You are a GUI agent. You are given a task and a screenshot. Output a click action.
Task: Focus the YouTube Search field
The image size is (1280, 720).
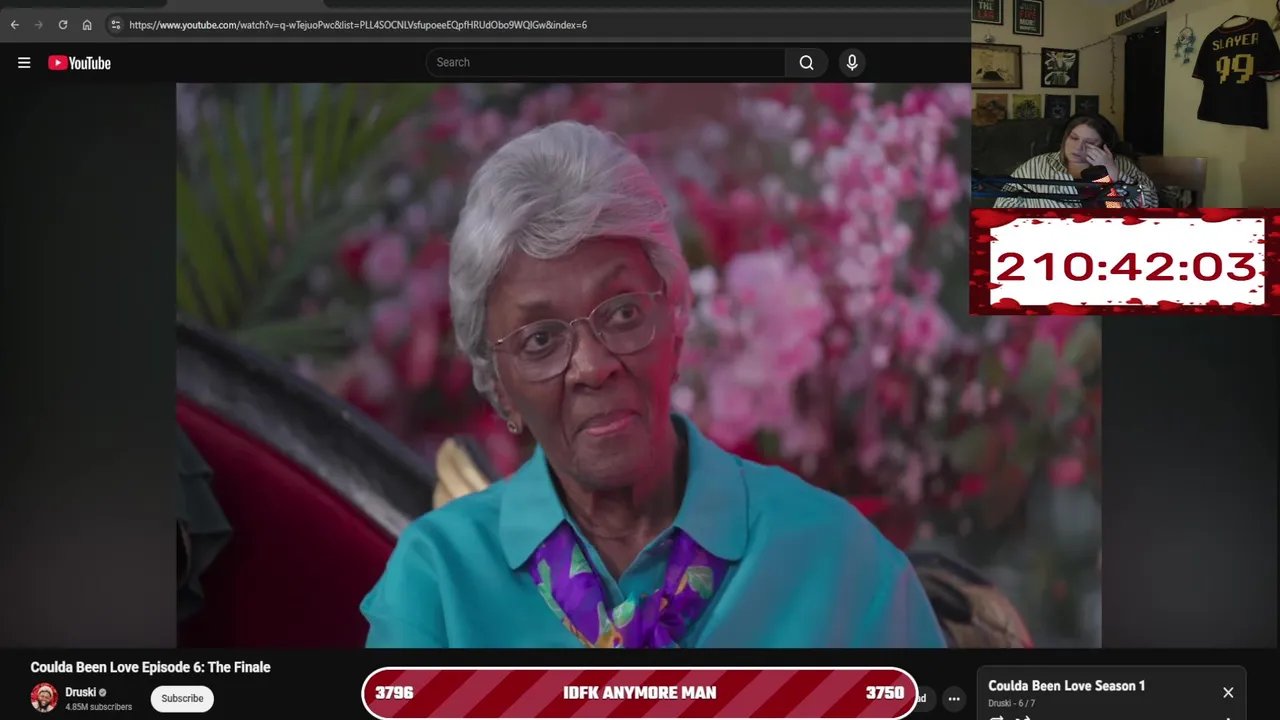606,62
